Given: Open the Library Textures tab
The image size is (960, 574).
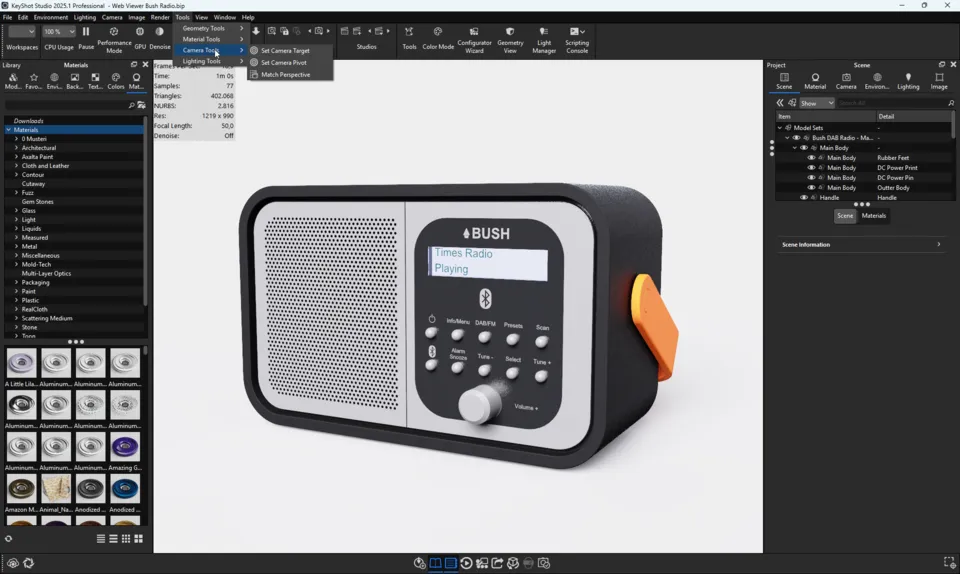Looking at the screenshot, I should point(95,81).
